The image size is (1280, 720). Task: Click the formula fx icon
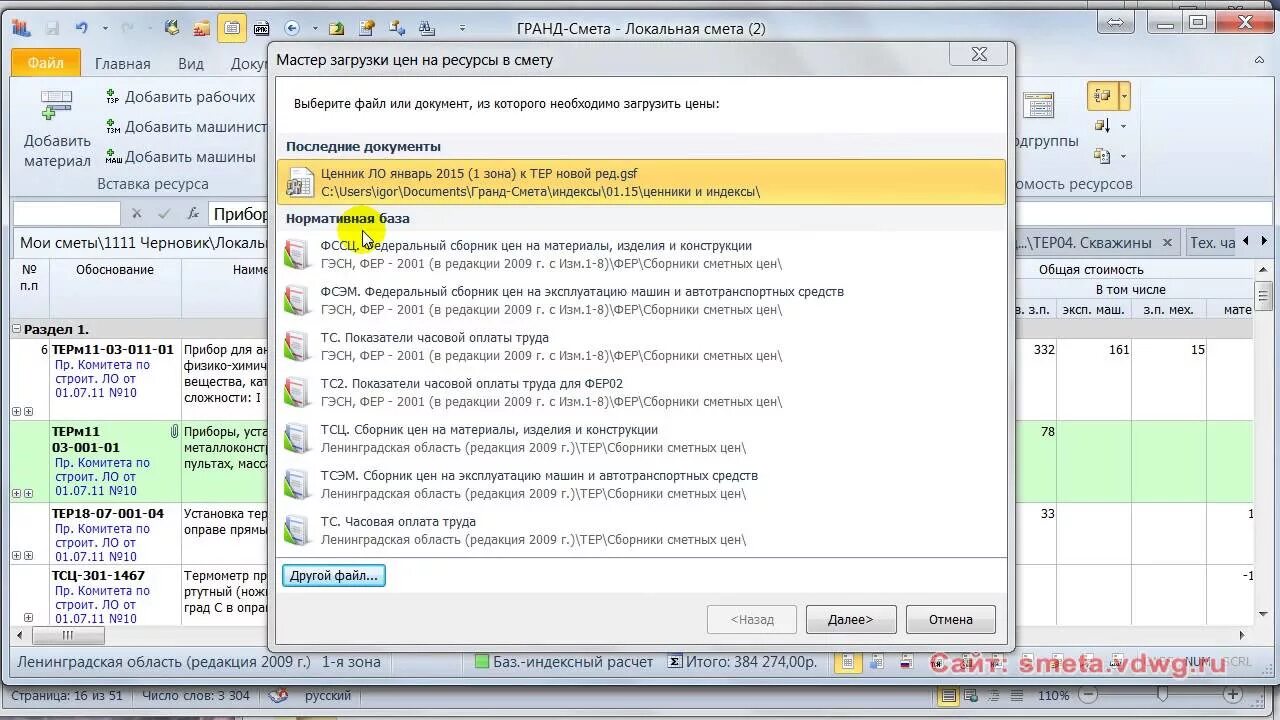192,214
